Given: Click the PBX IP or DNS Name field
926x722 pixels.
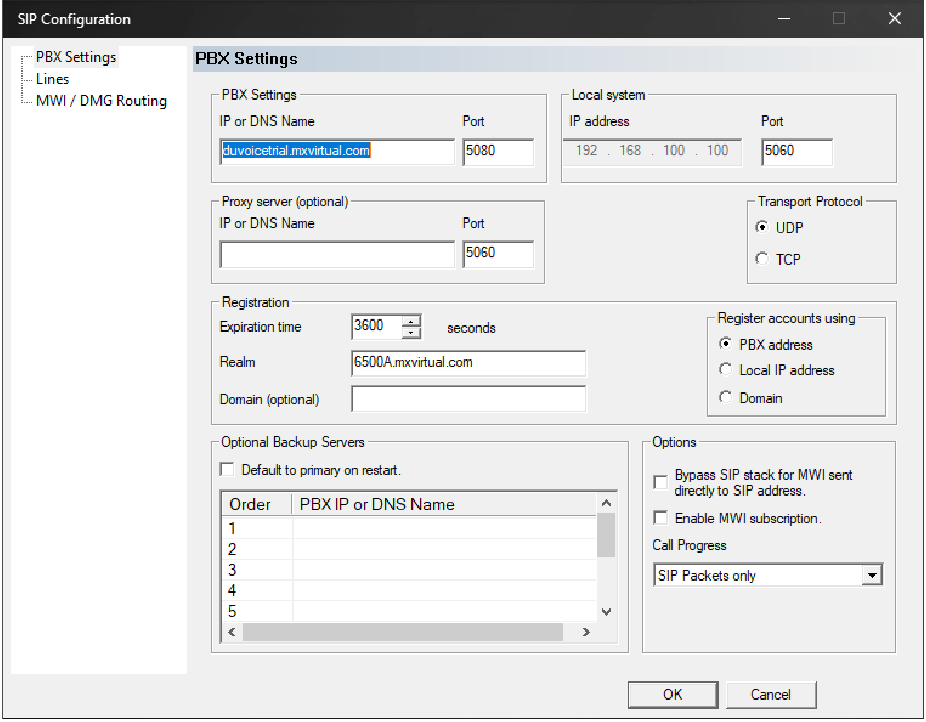Looking at the screenshot, I should (336, 152).
